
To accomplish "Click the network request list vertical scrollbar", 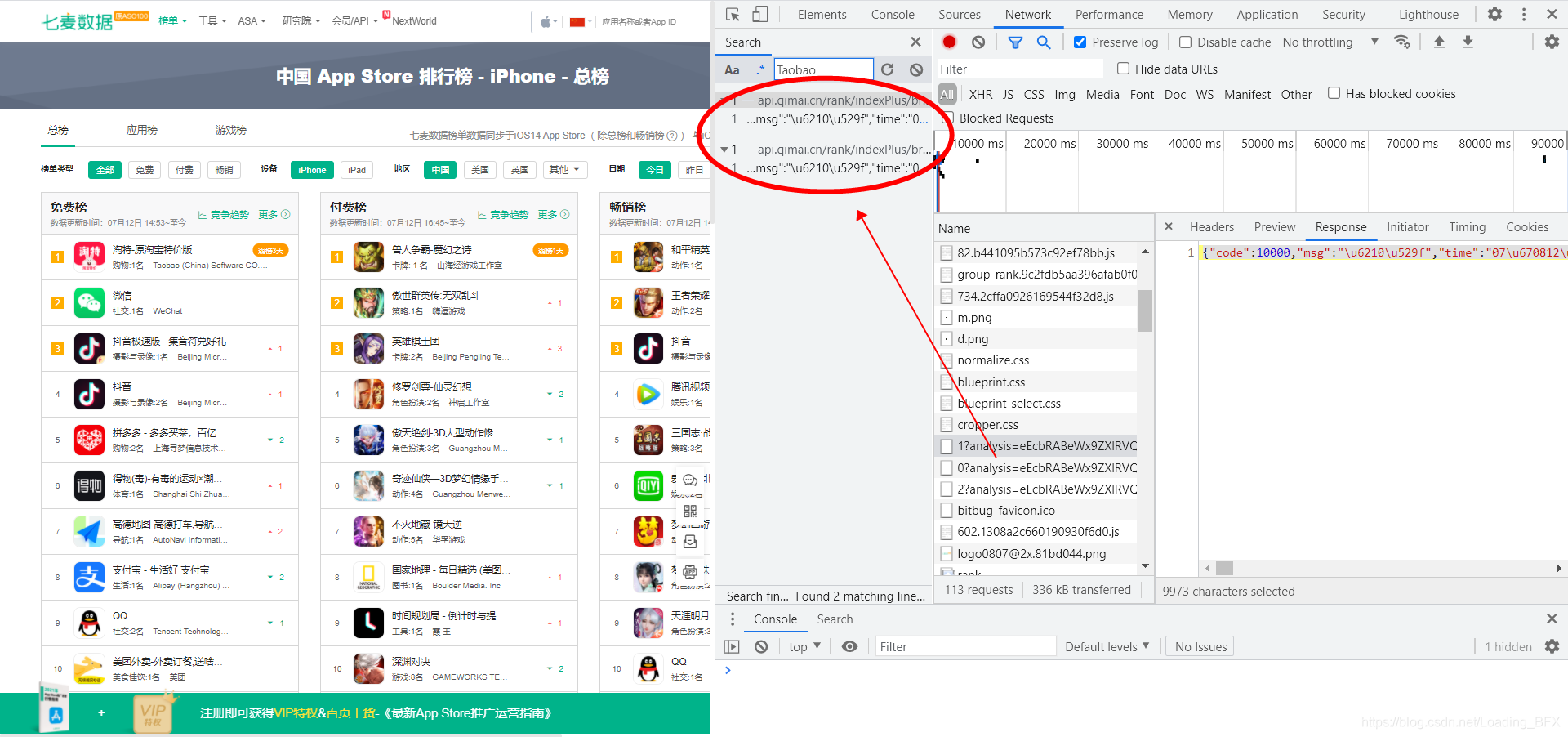I will coord(1145,310).
